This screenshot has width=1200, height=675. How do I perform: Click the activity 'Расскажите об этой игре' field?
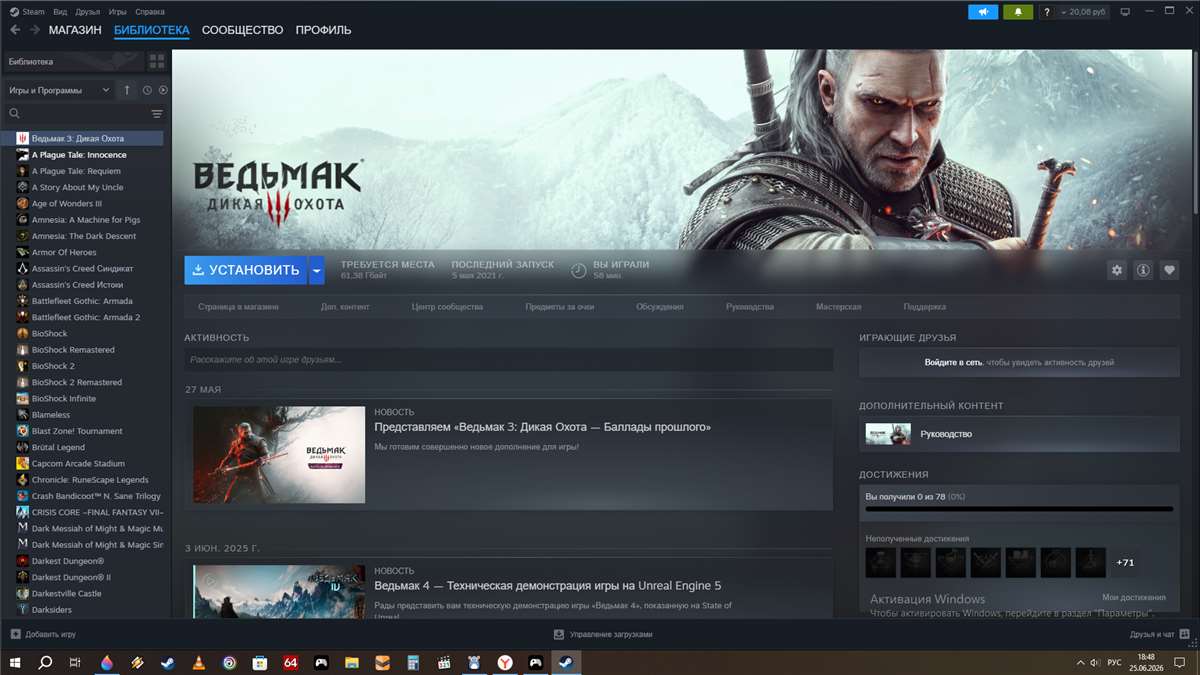pyautogui.click(x=508, y=359)
